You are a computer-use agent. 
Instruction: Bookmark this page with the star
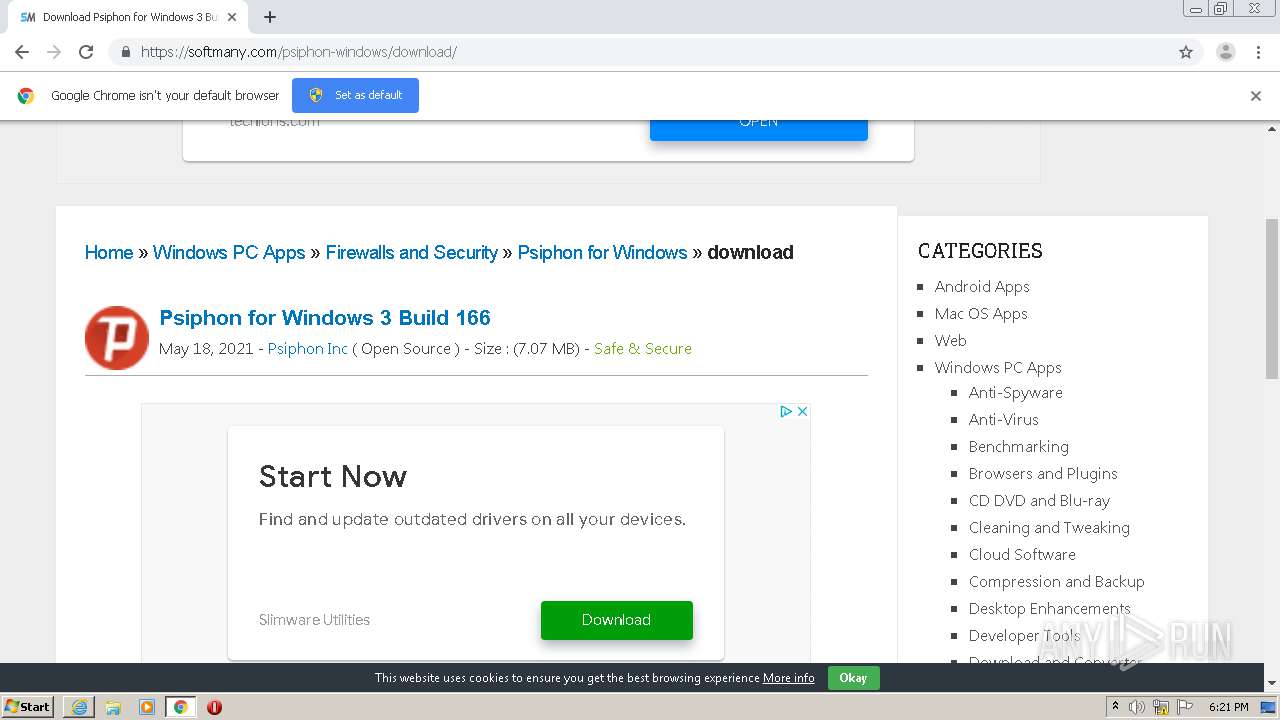tap(1186, 52)
